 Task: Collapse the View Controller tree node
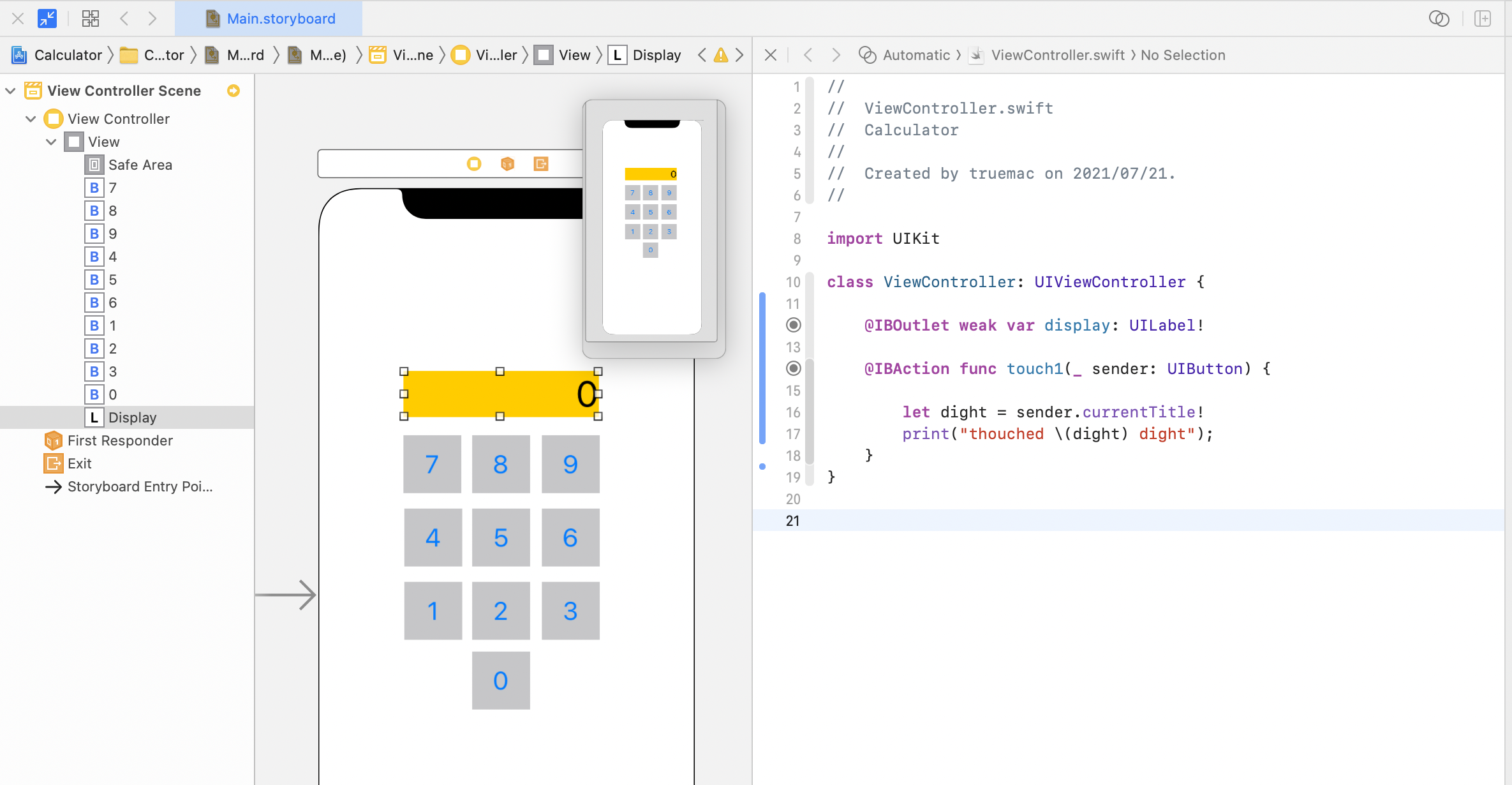[x=31, y=119]
